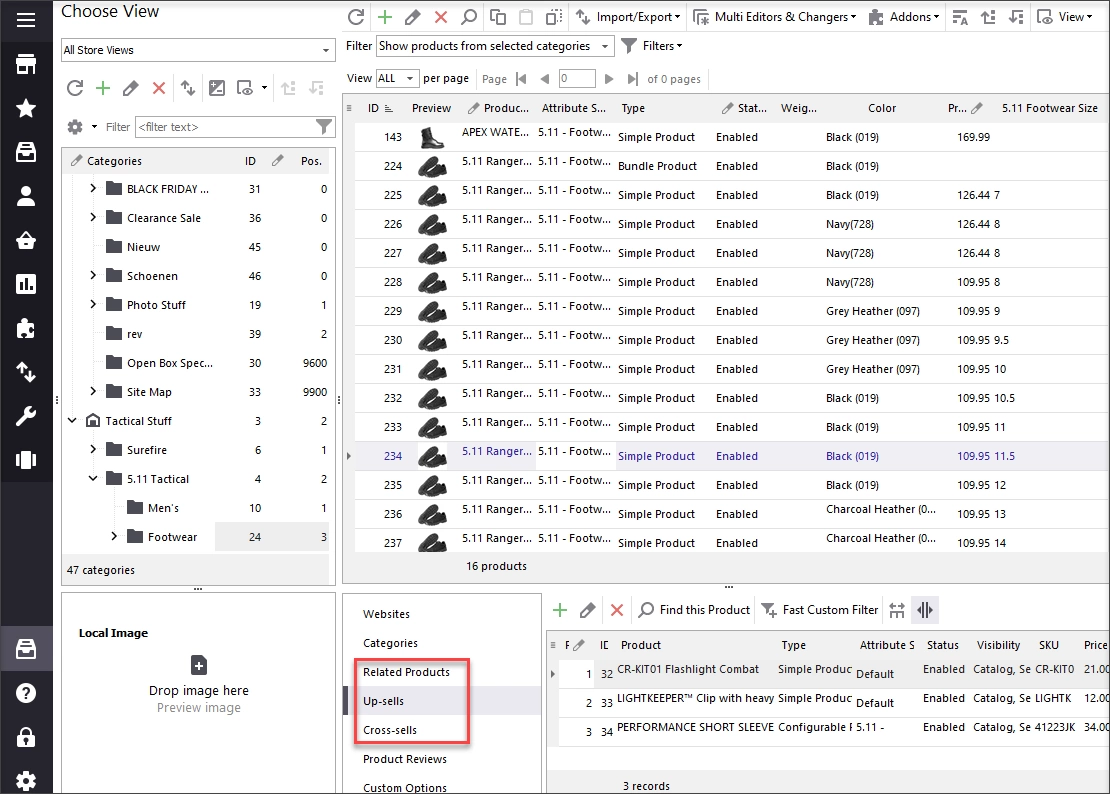Select the CR-KIT01 Flashlight Combat row
The width and height of the screenshot is (1110, 794).
coord(828,674)
